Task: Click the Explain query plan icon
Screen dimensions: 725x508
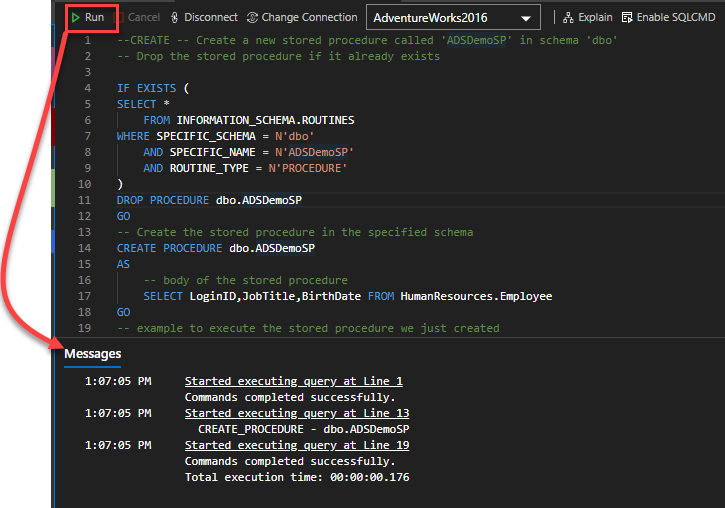Action: point(568,18)
